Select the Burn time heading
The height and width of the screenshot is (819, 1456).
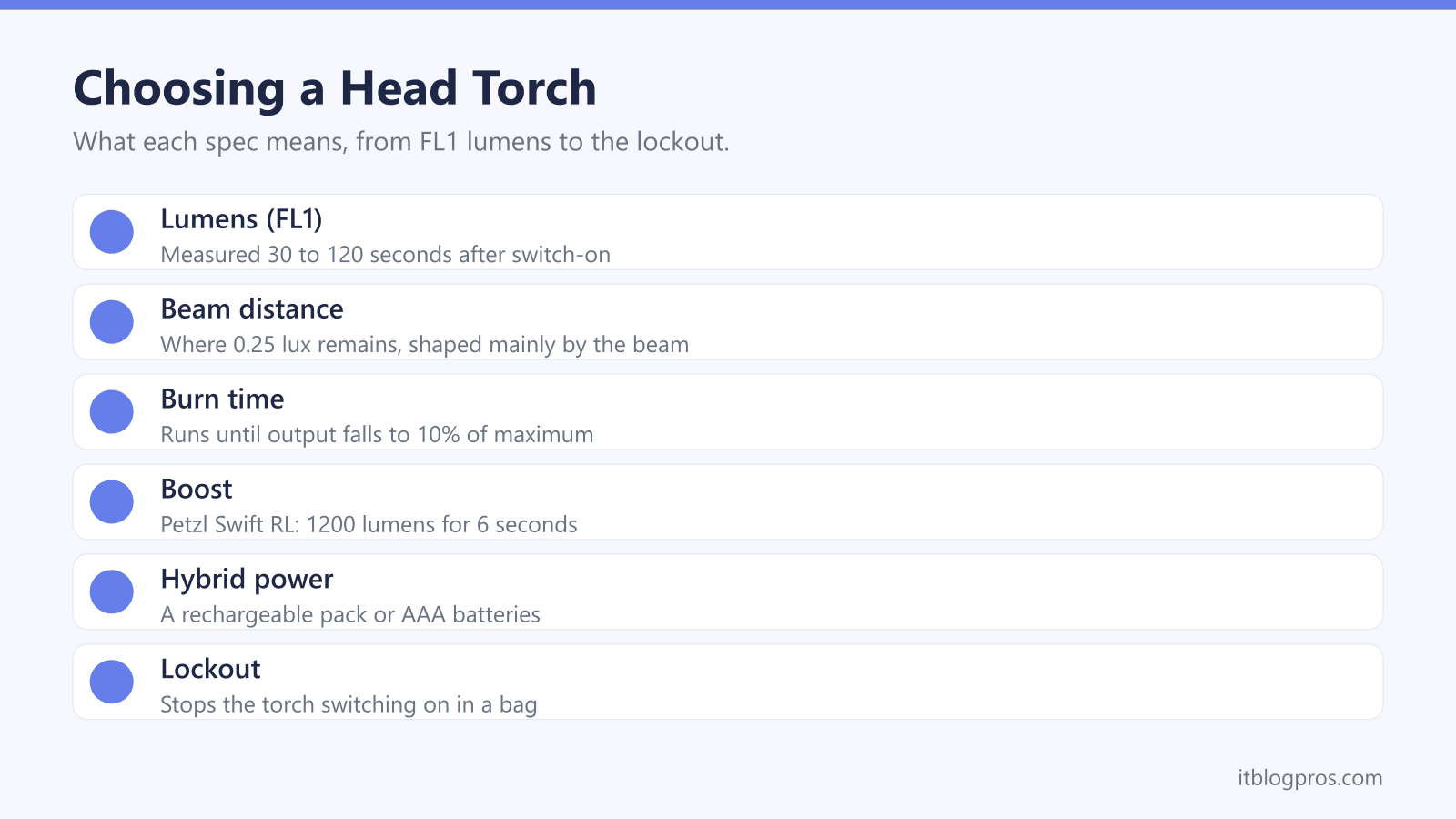222,399
